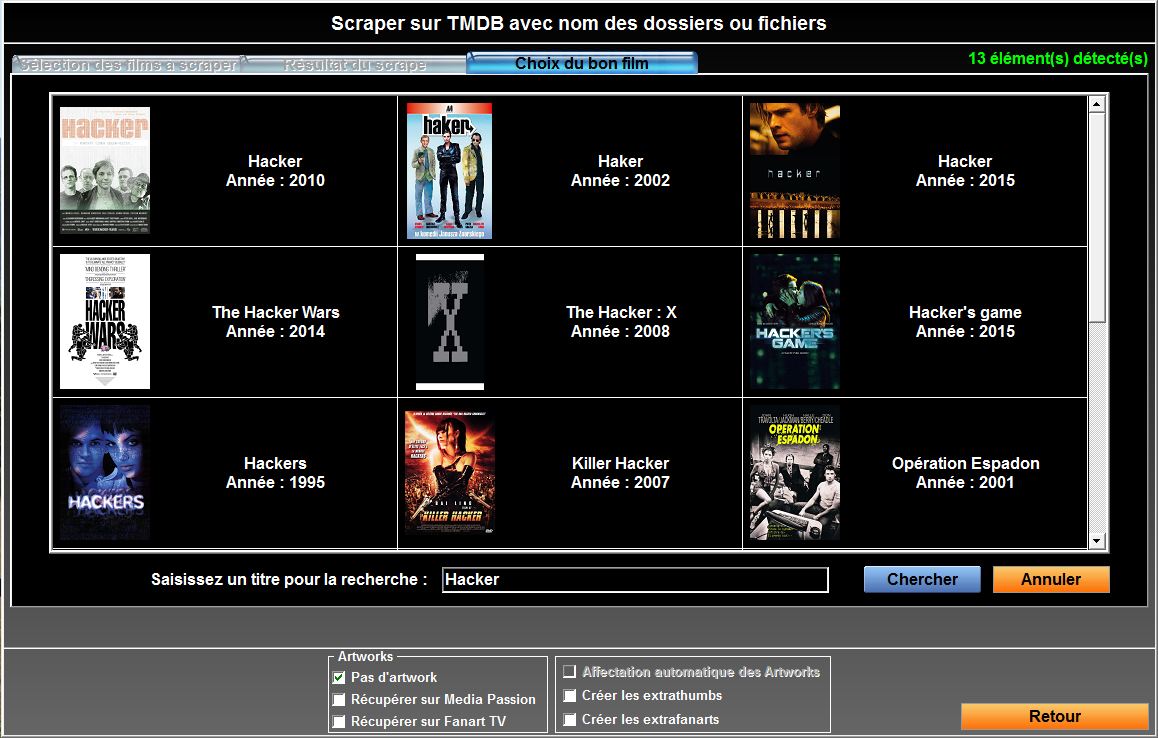
Task: Check 'Affectation automatique des Artworks'
Action: (x=569, y=672)
